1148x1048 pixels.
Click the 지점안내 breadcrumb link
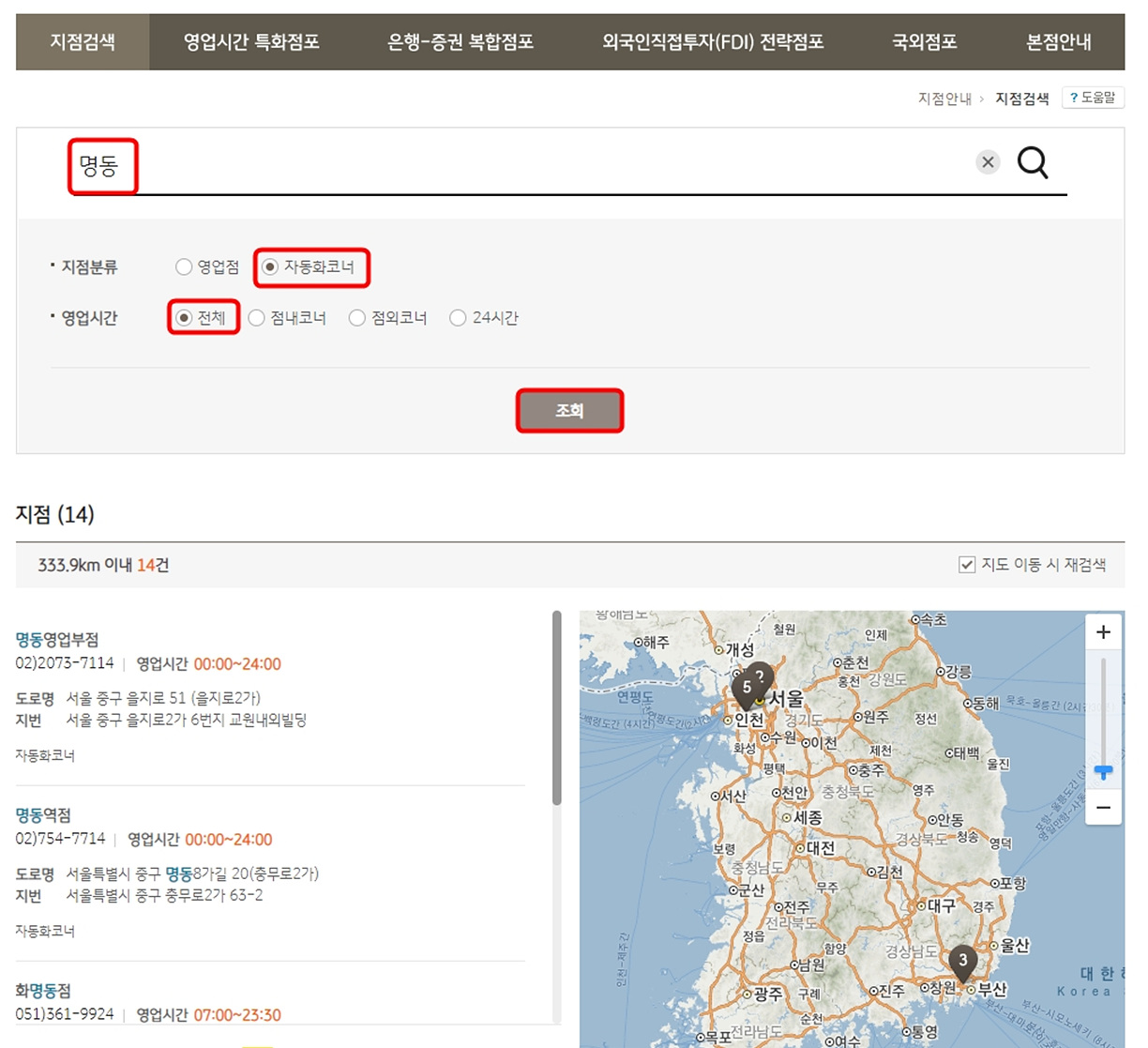pyautogui.click(x=944, y=99)
